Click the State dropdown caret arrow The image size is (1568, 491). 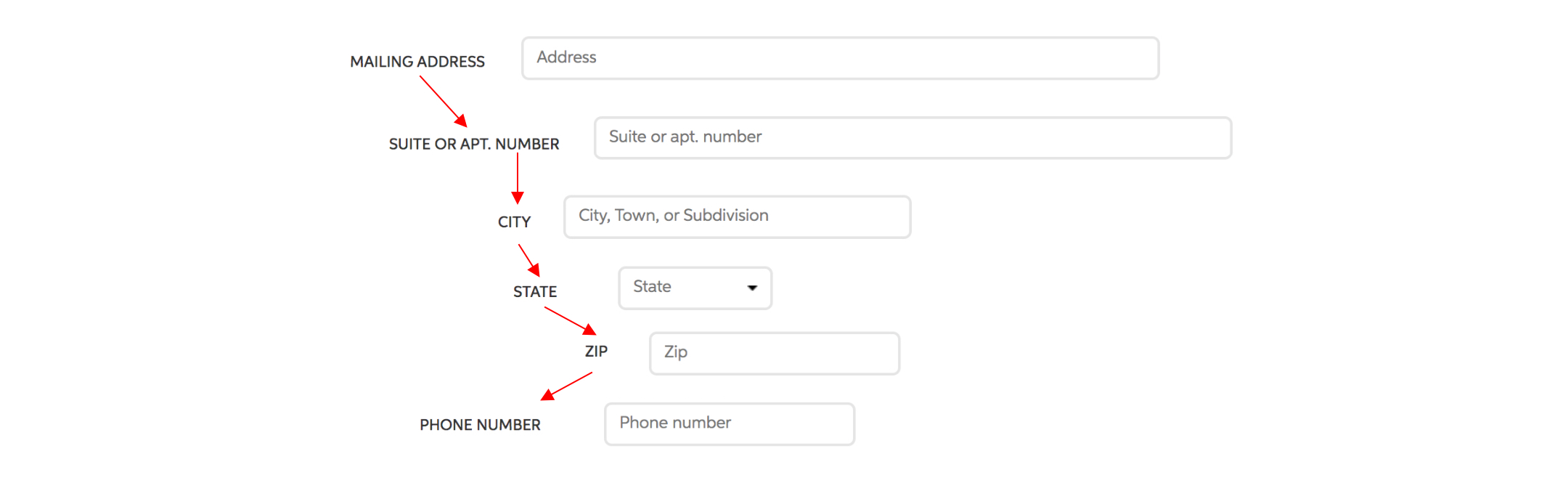(753, 288)
